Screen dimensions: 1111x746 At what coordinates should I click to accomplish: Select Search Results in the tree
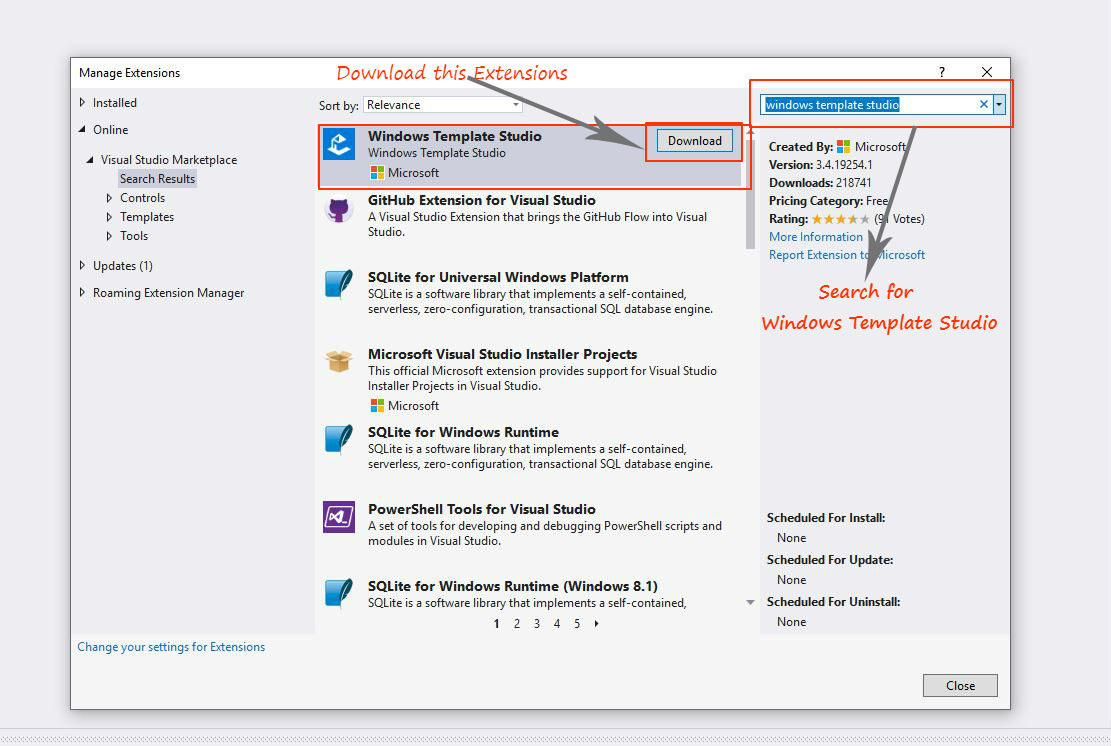[x=157, y=179]
